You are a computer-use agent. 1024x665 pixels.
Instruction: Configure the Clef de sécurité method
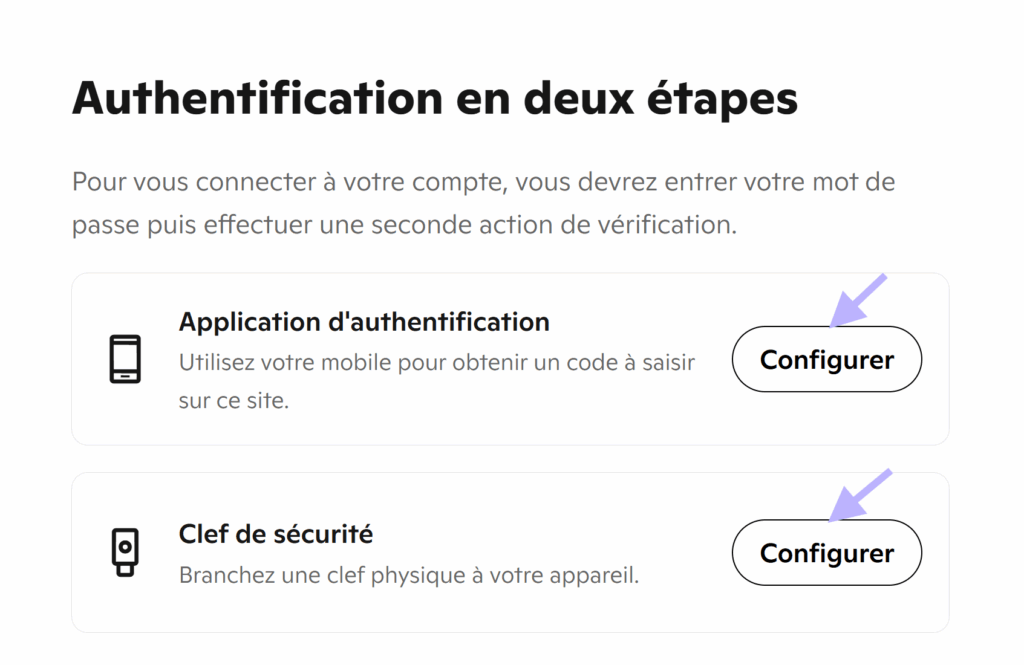pyautogui.click(x=827, y=553)
